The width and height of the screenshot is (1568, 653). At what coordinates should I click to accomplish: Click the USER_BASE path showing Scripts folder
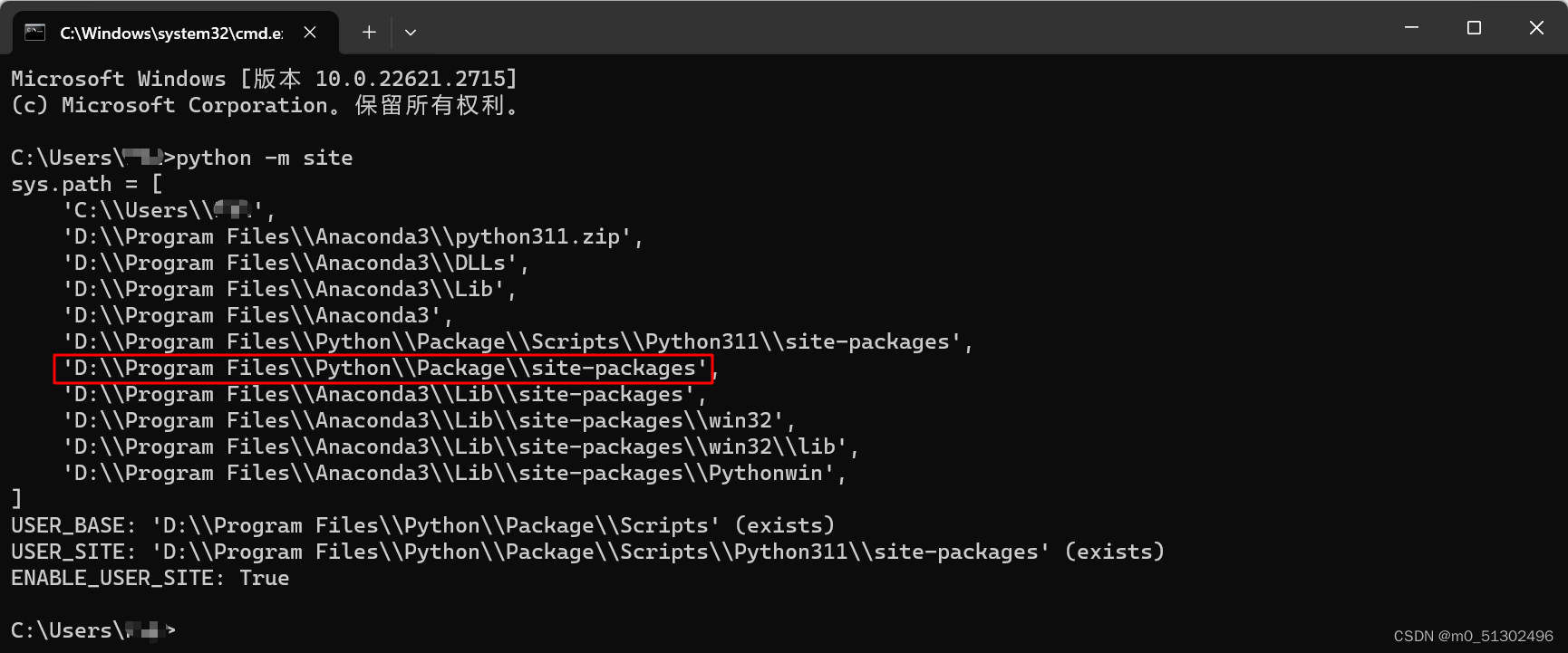[421, 525]
